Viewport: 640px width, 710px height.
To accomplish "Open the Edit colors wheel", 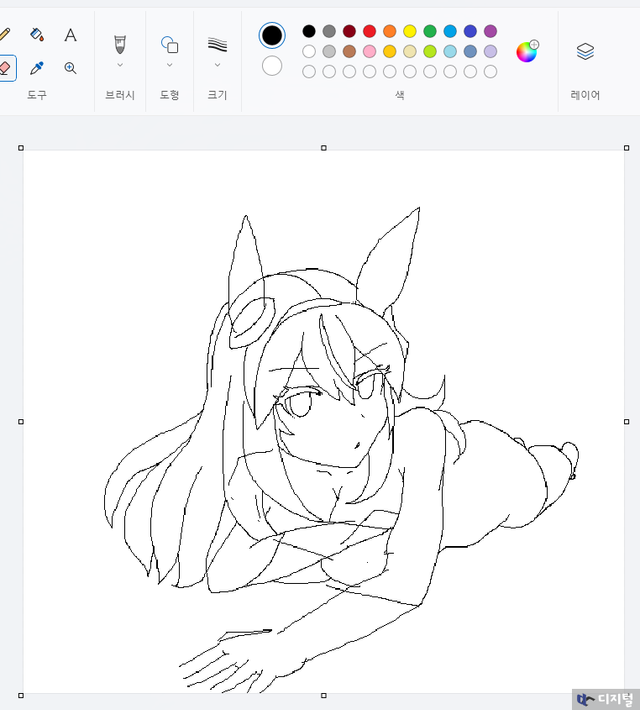I will click(x=527, y=51).
